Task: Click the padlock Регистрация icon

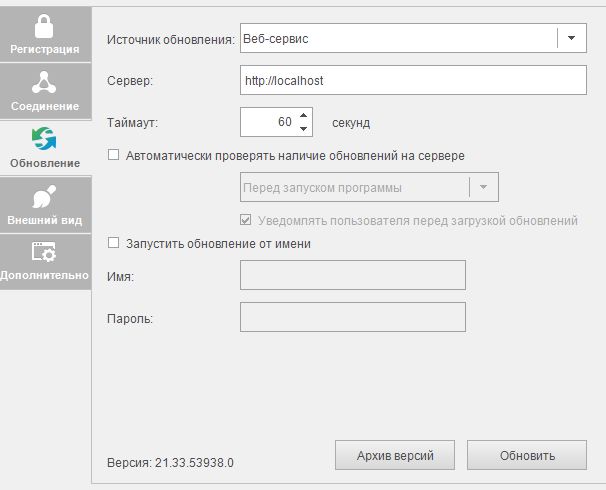Action: (x=45, y=26)
